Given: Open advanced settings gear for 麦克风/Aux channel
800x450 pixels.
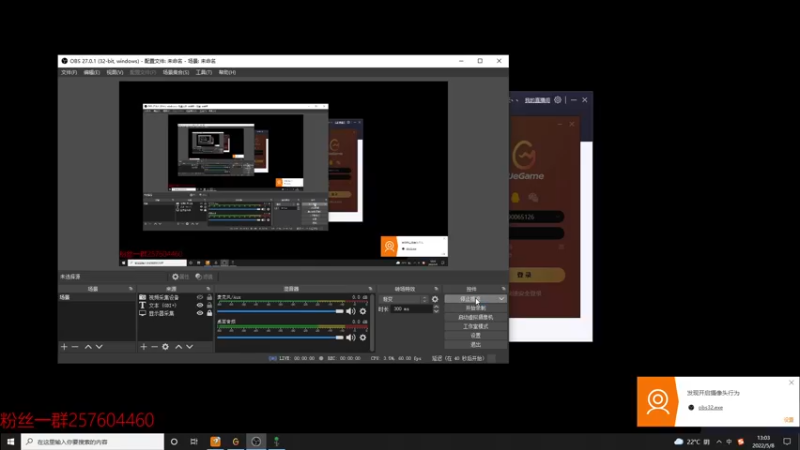Looking at the screenshot, I should tap(363, 311).
